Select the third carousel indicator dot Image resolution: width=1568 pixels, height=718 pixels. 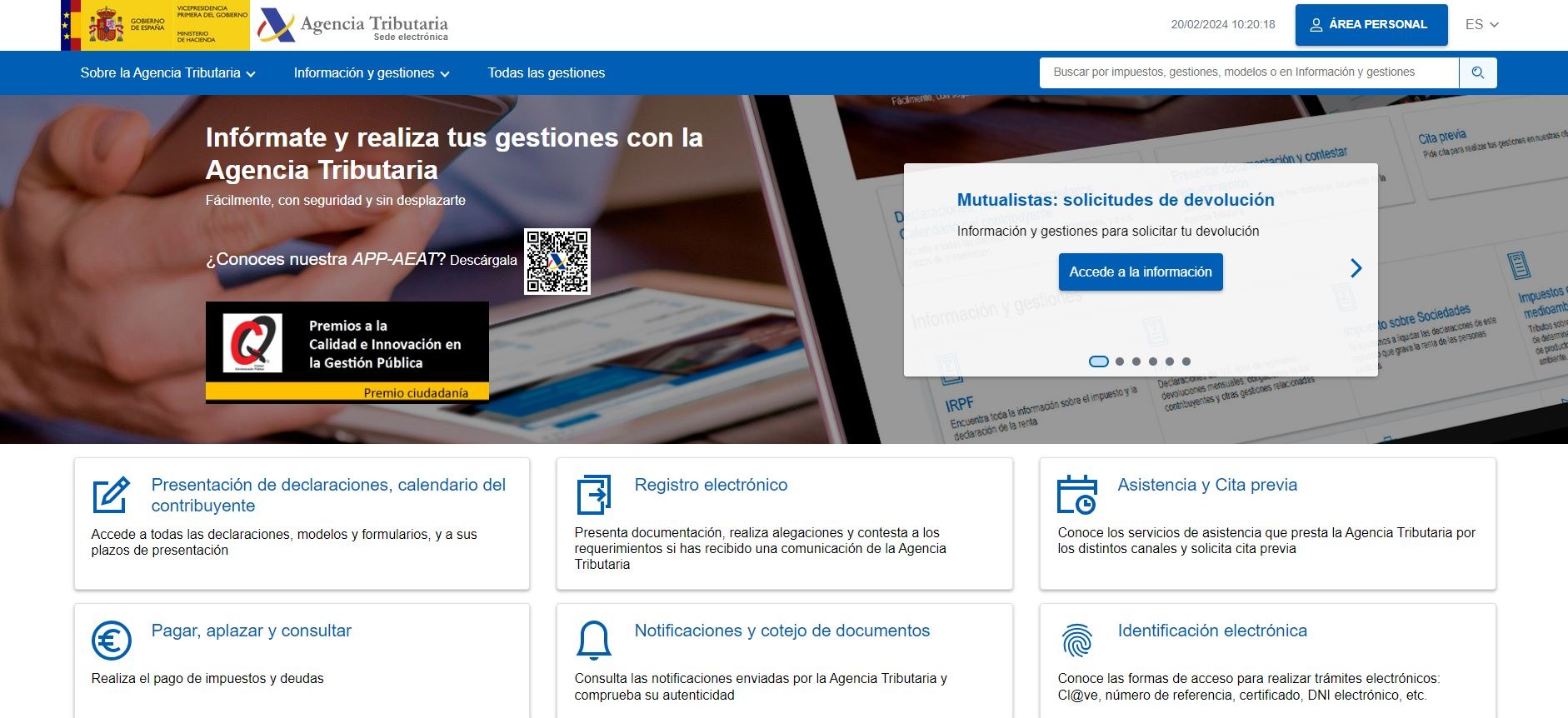coord(1136,361)
